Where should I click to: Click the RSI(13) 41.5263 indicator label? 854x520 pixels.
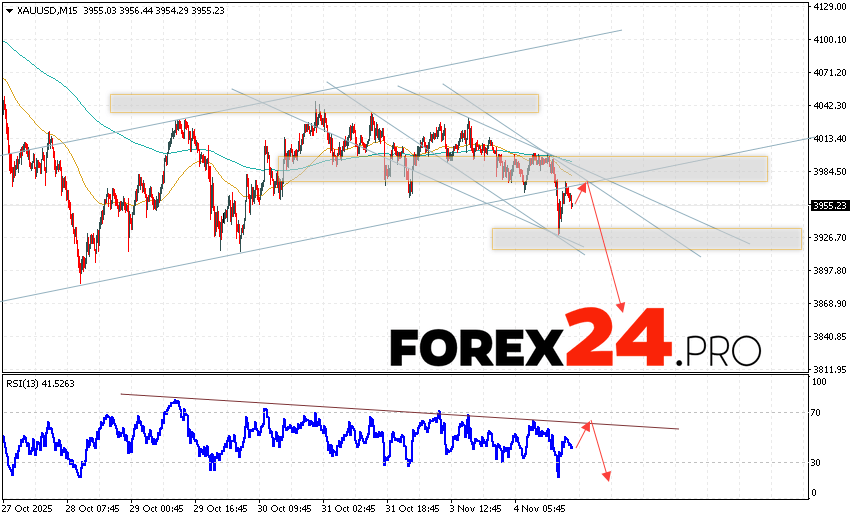40,384
